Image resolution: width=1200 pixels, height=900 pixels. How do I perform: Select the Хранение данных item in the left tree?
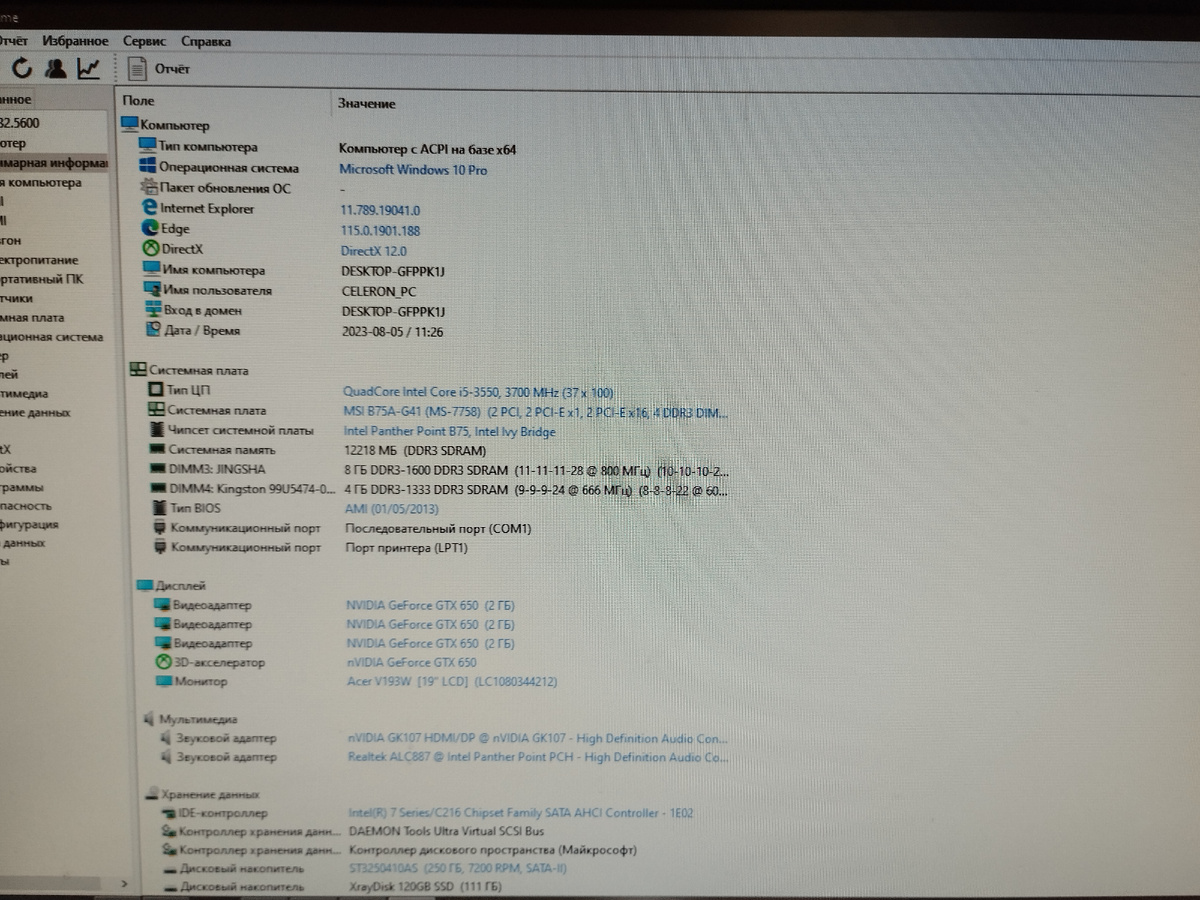35,412
